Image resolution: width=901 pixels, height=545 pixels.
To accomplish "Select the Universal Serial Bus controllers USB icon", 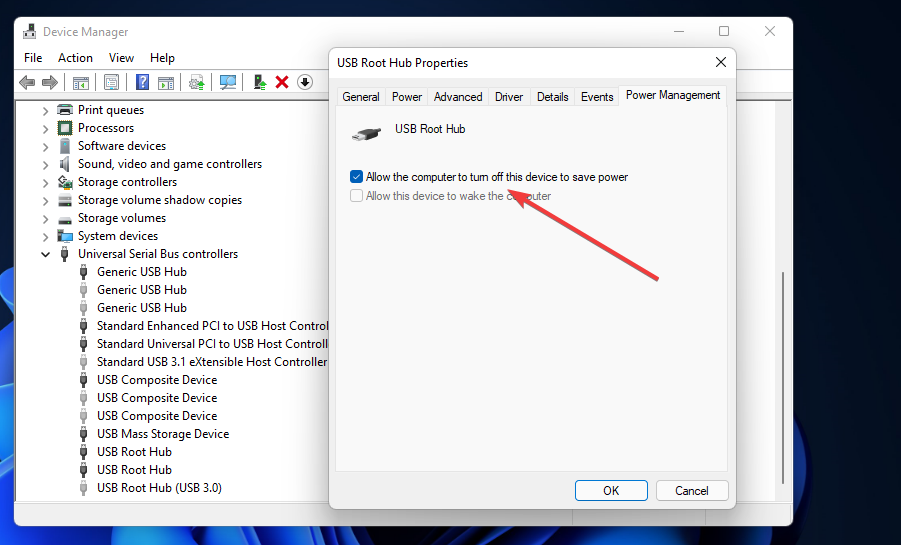I will (x=64, y=254).
